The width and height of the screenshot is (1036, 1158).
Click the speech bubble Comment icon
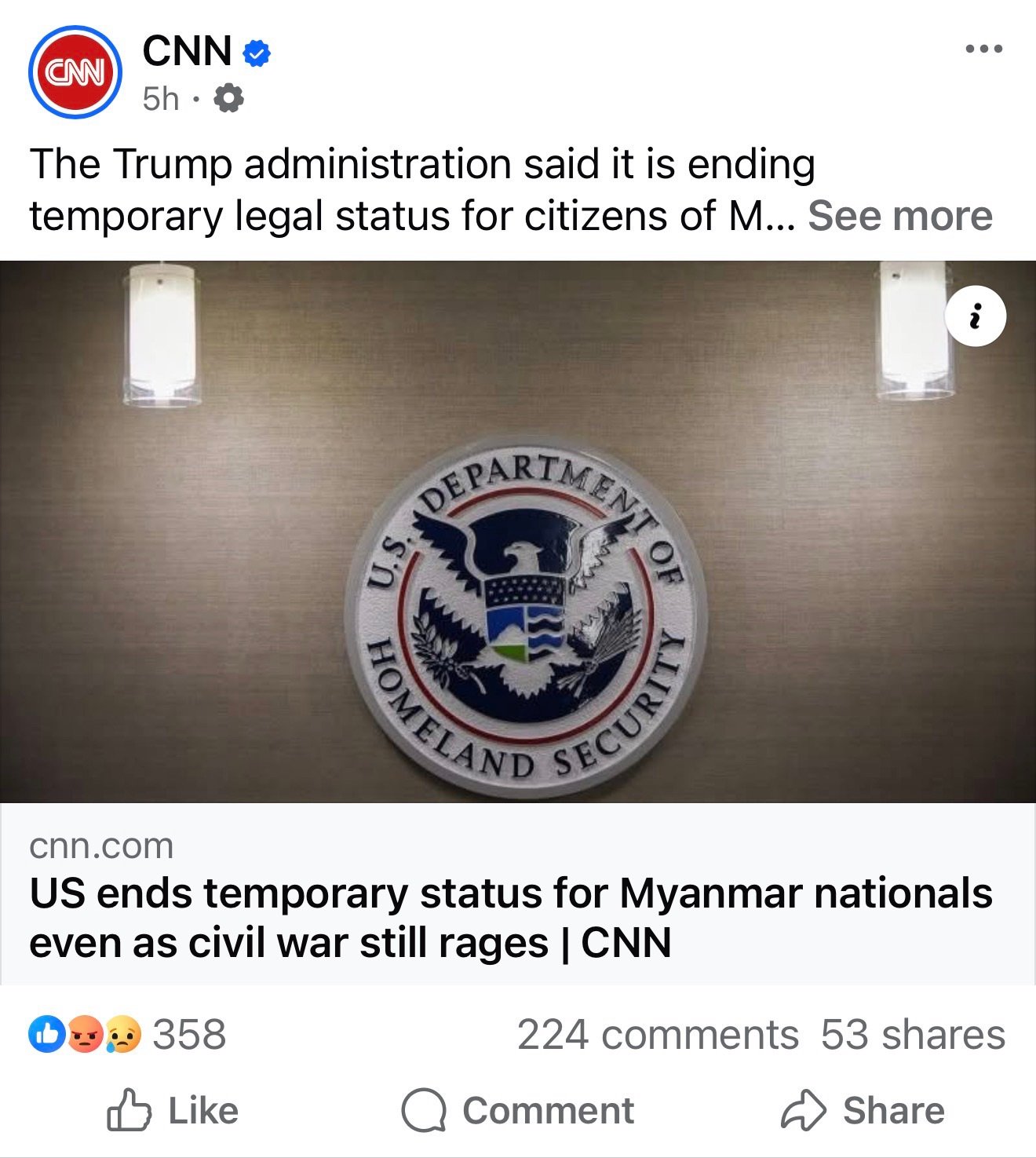424,1111
